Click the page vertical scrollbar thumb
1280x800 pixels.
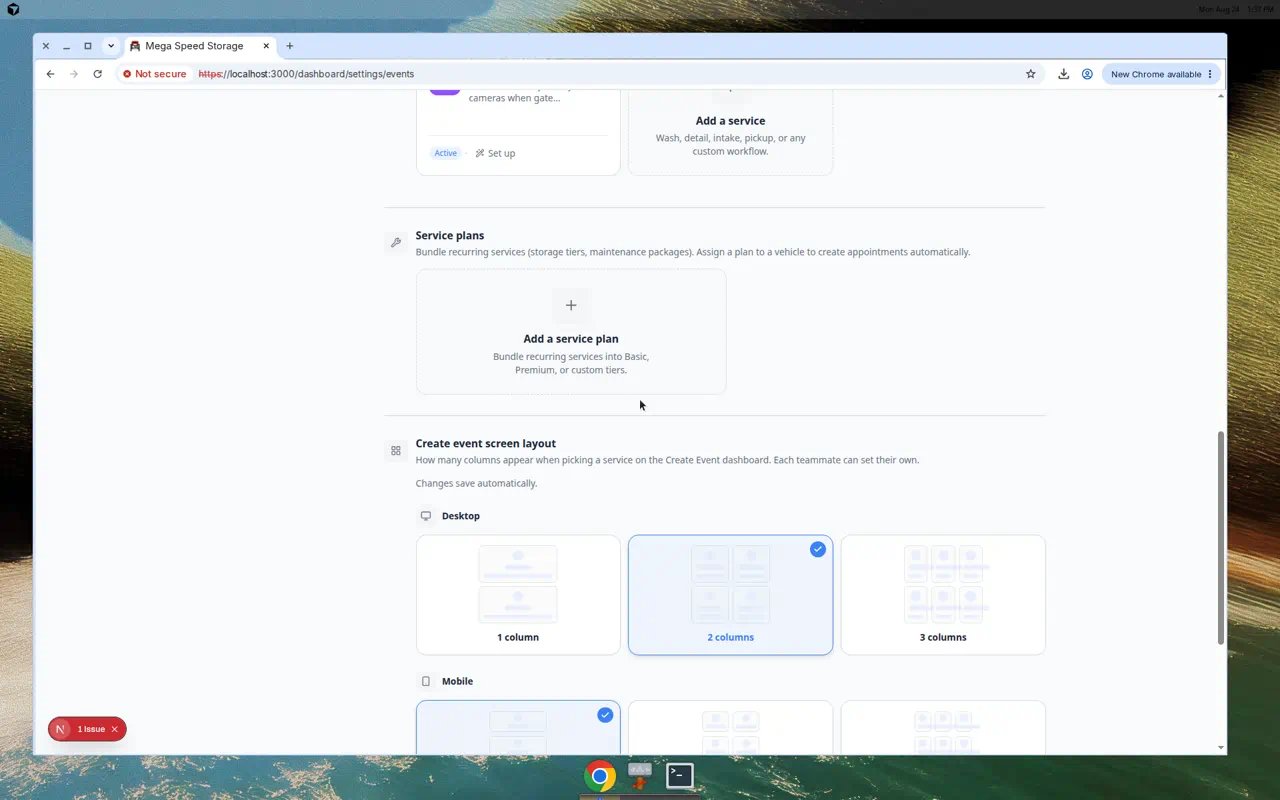pos(1221,538)
